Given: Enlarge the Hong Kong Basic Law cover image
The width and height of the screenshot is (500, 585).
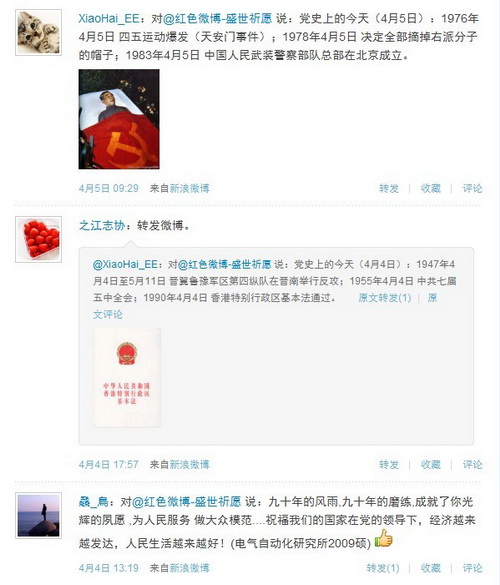Looking at the screenshot, I should point(127,378).
